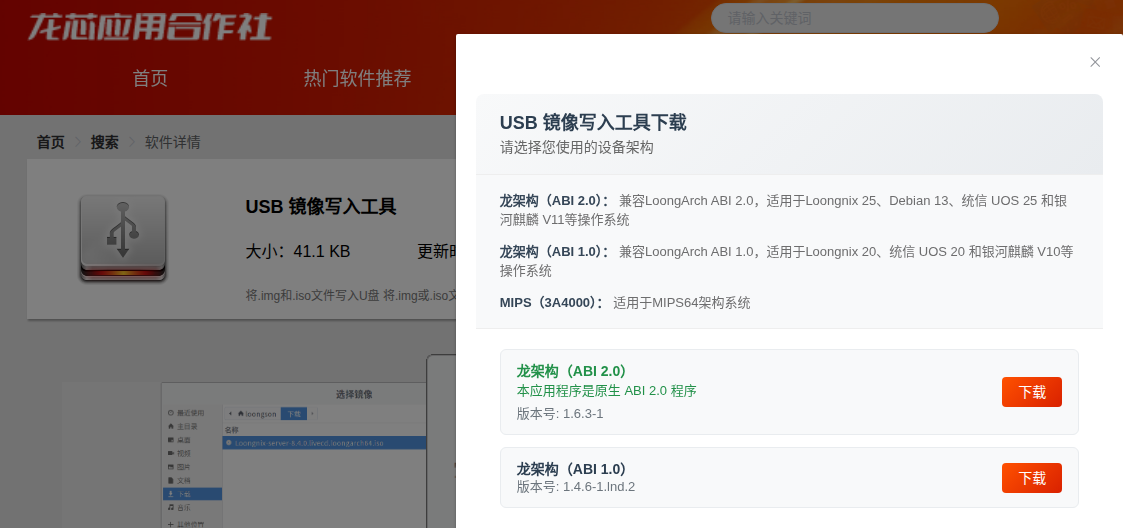The image size is (1123, 528).
Task: Click the 选择镜像 dialog title in preview
Action: tap(354, 395)
